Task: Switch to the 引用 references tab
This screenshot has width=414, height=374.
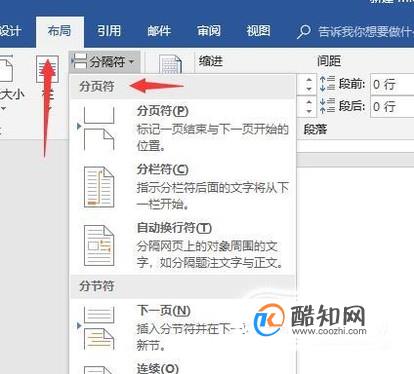Action: [x=109, y=31]
